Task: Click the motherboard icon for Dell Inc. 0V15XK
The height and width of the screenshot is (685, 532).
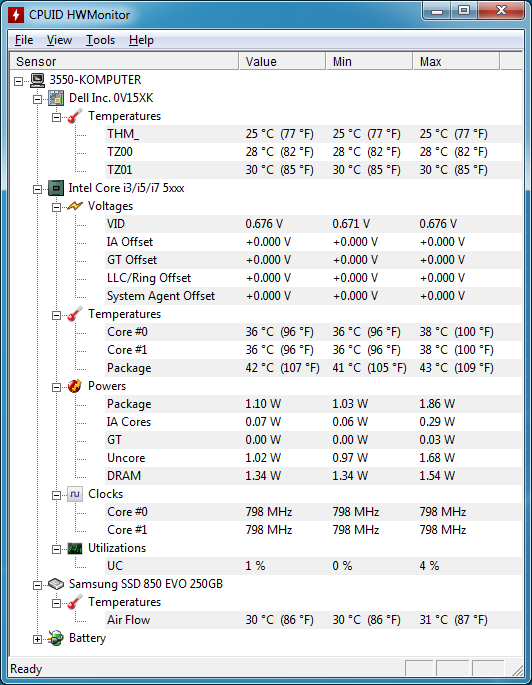Action: coord(56,98)
